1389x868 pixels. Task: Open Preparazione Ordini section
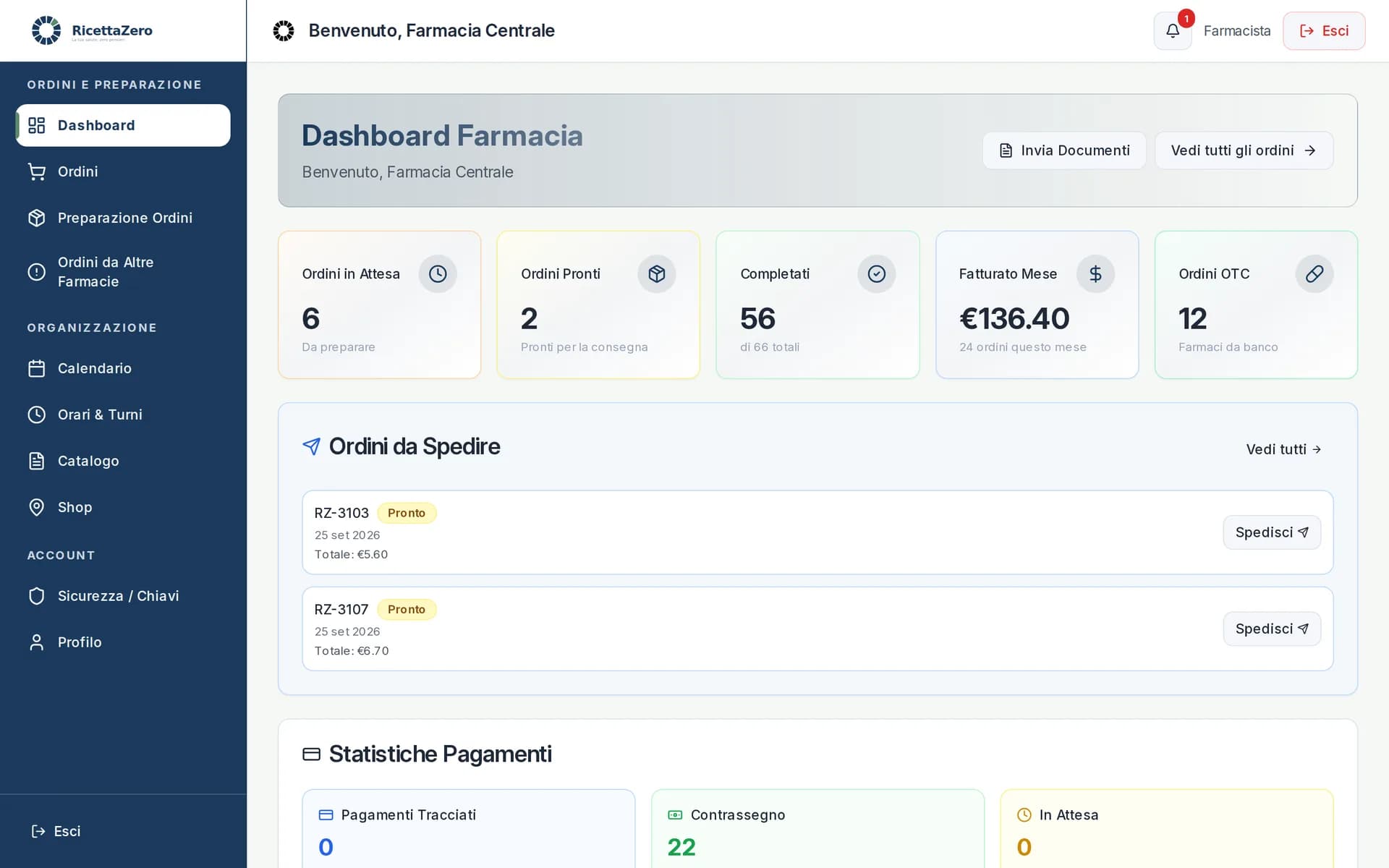(123, 218)
